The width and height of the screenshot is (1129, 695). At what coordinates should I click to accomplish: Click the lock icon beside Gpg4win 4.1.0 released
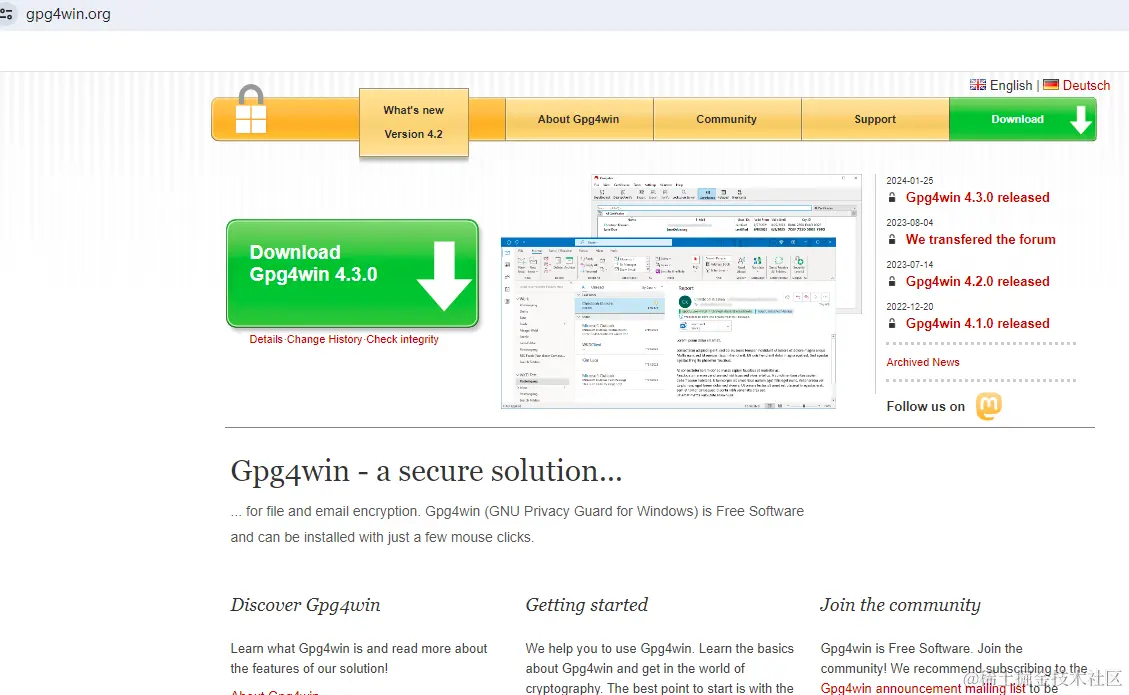click(892, 323)
